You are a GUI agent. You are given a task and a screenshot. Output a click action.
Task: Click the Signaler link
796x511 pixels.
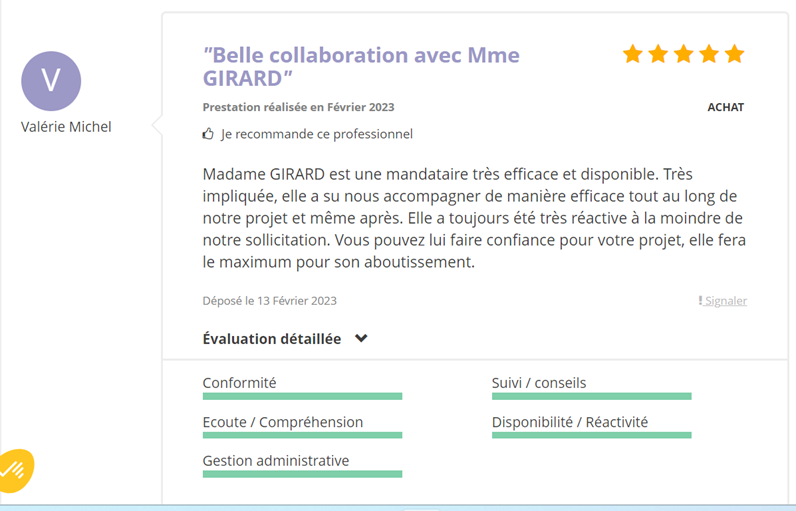pos(726,301)
